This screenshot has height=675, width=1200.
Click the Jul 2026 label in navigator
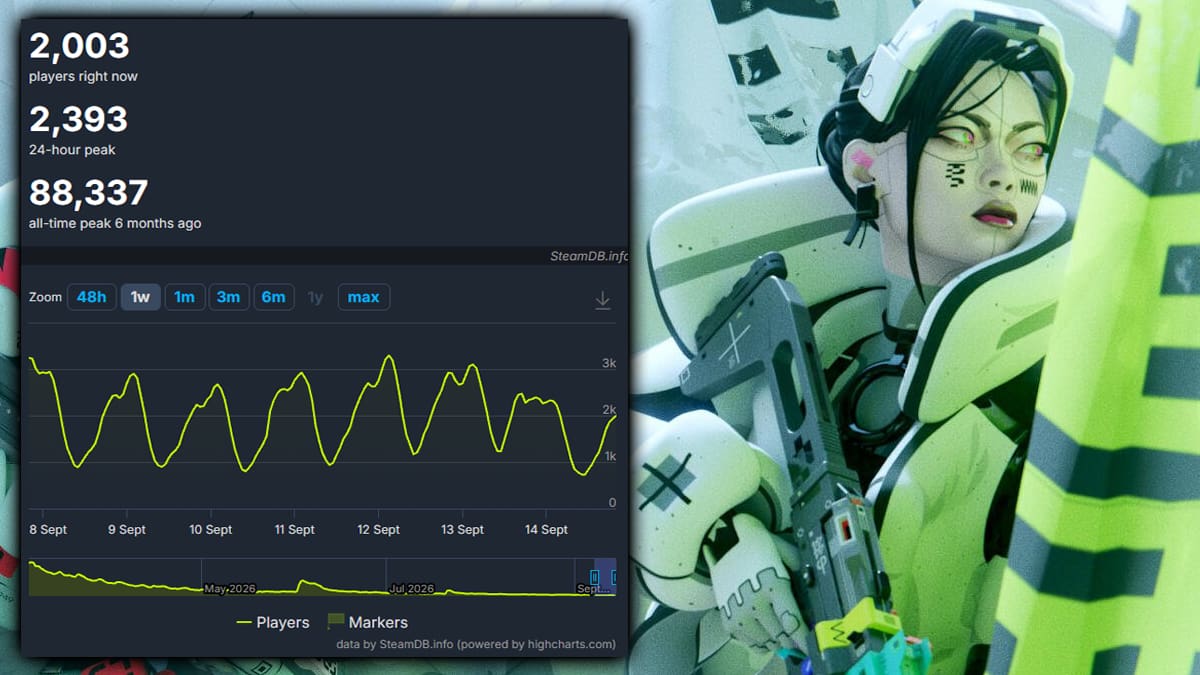point(412,589)
